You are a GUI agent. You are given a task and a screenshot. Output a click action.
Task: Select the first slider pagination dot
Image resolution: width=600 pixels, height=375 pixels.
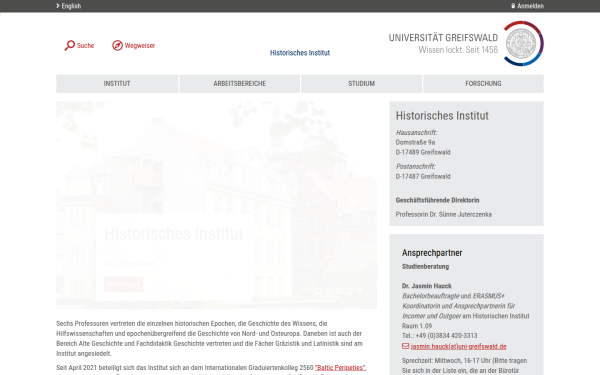(318, 291)
